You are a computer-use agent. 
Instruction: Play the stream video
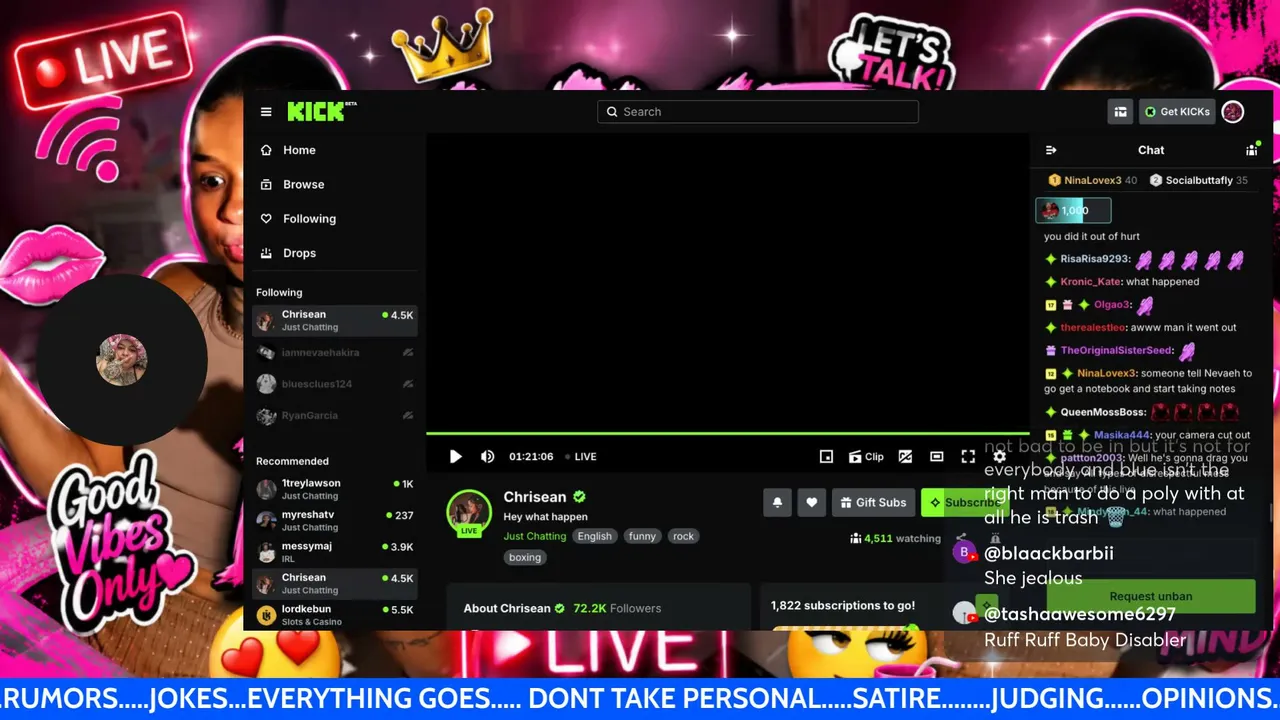[x=455, y=456]
